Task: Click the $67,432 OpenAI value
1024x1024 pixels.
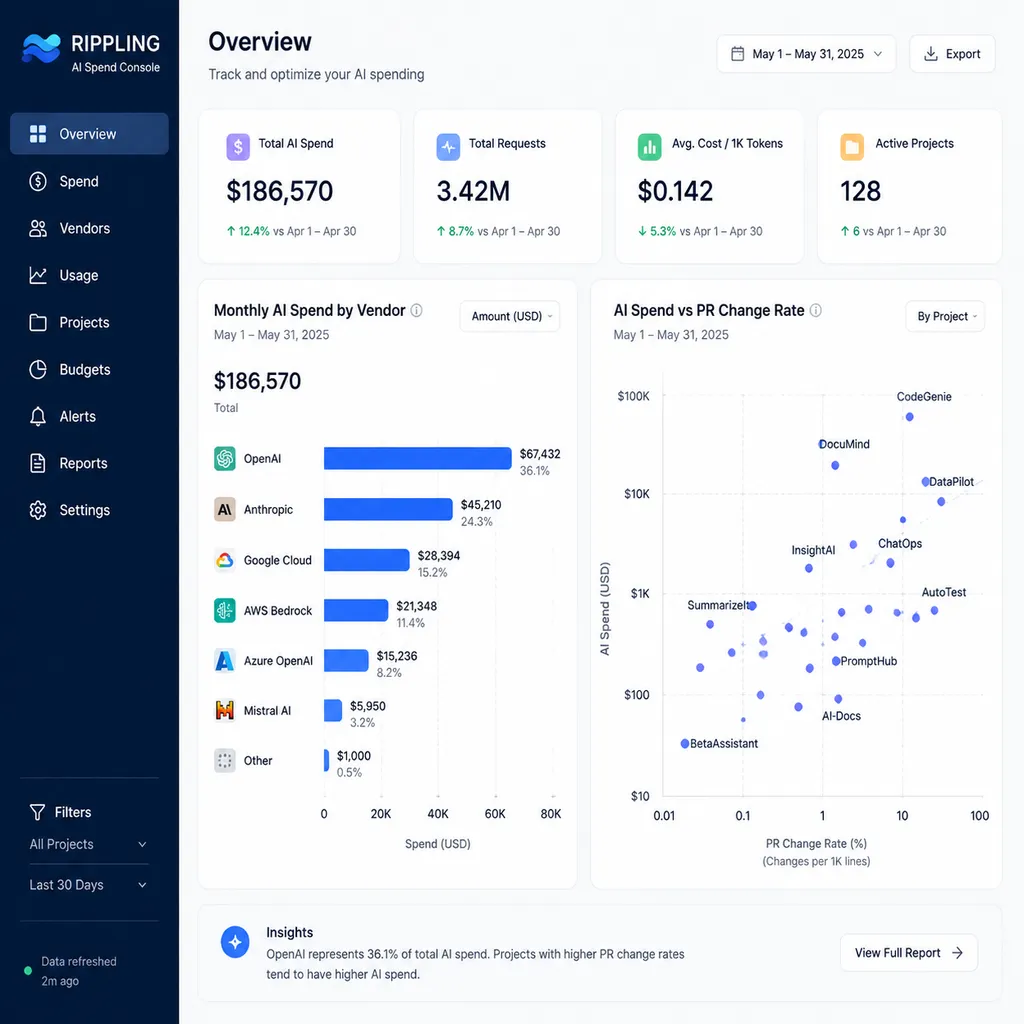Action: coord(539,454)
